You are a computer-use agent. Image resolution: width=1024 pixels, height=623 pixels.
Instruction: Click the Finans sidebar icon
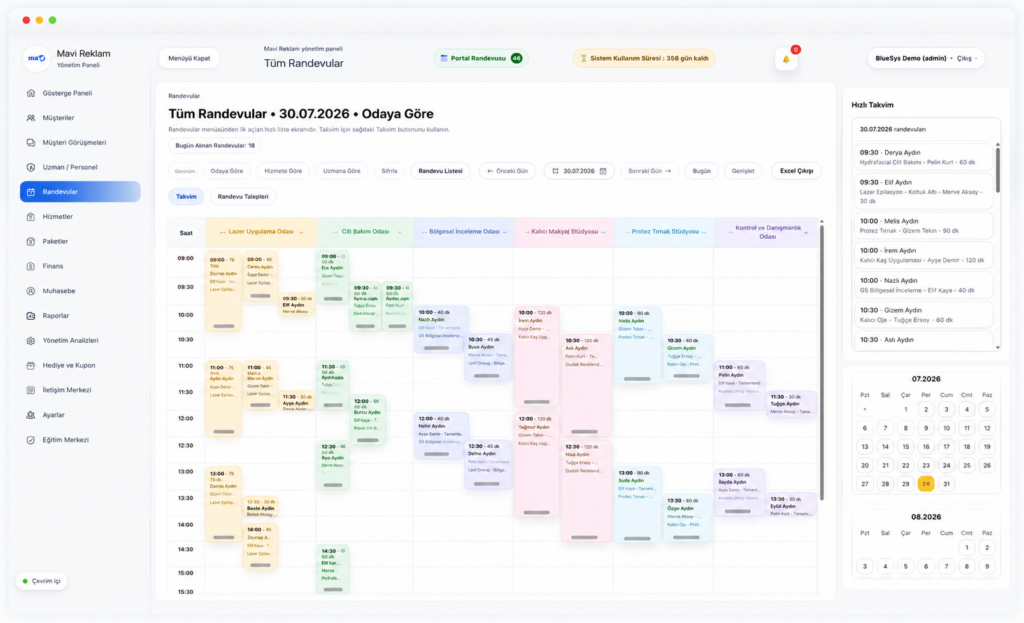(31, 266)
